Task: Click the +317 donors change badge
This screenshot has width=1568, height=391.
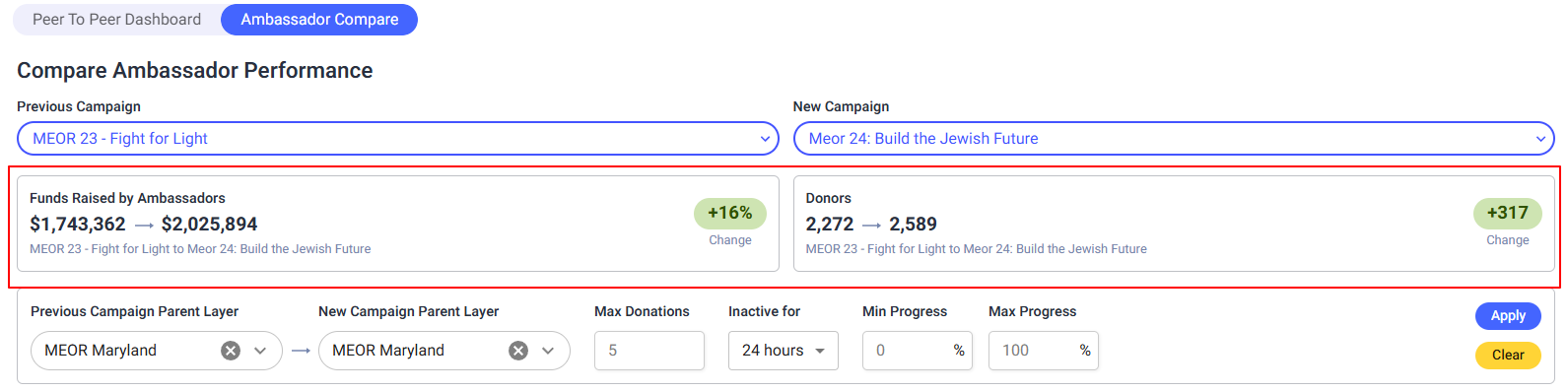Action: pyautogui.click(x=1508, y=213)
